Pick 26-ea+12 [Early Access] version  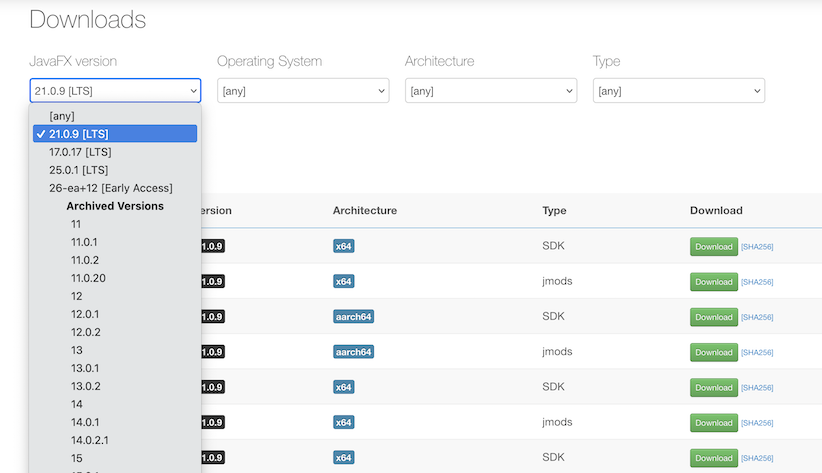tap(110, 188)
